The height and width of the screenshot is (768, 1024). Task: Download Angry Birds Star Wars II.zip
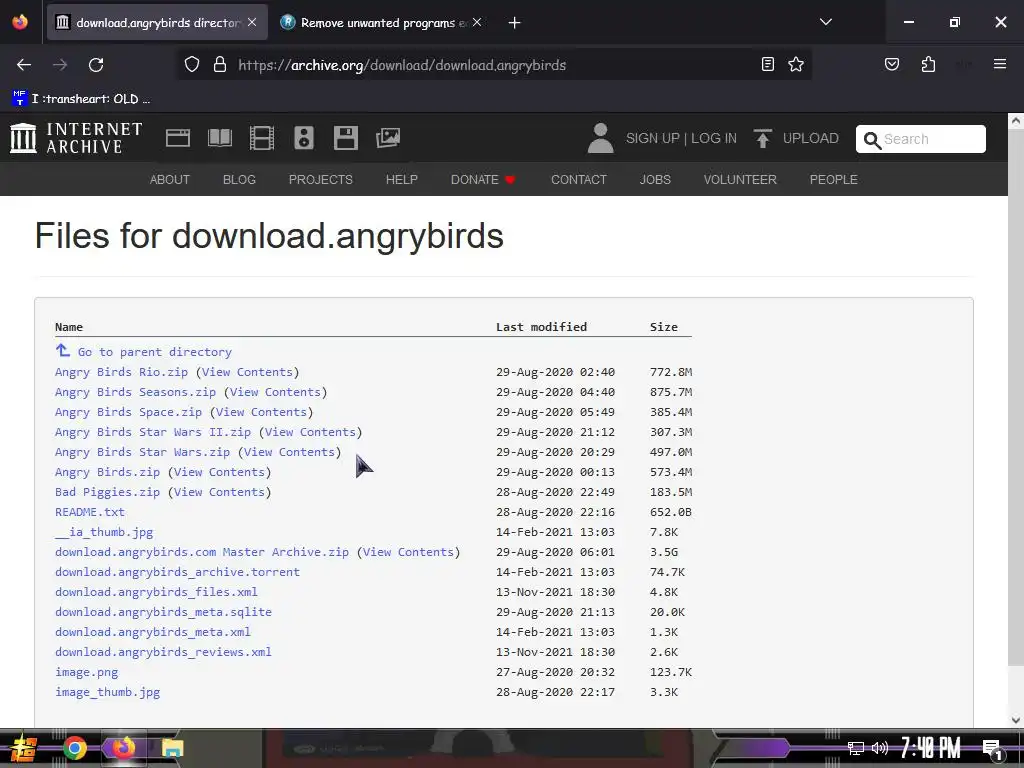point(153,432)
